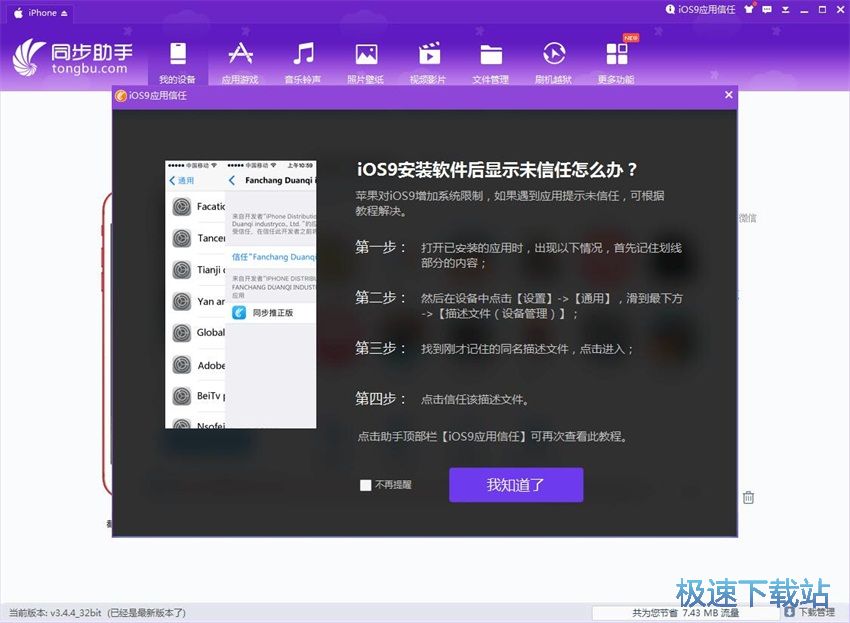Viewport: 850px width, 623px height.
Task: Open the skin (T-shirt) theme icon
Action: (749, 9)
